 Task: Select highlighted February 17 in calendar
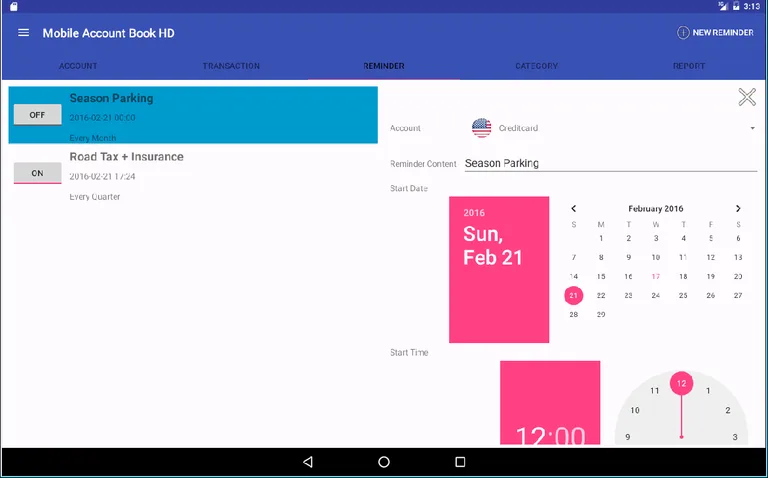[656, 277]
